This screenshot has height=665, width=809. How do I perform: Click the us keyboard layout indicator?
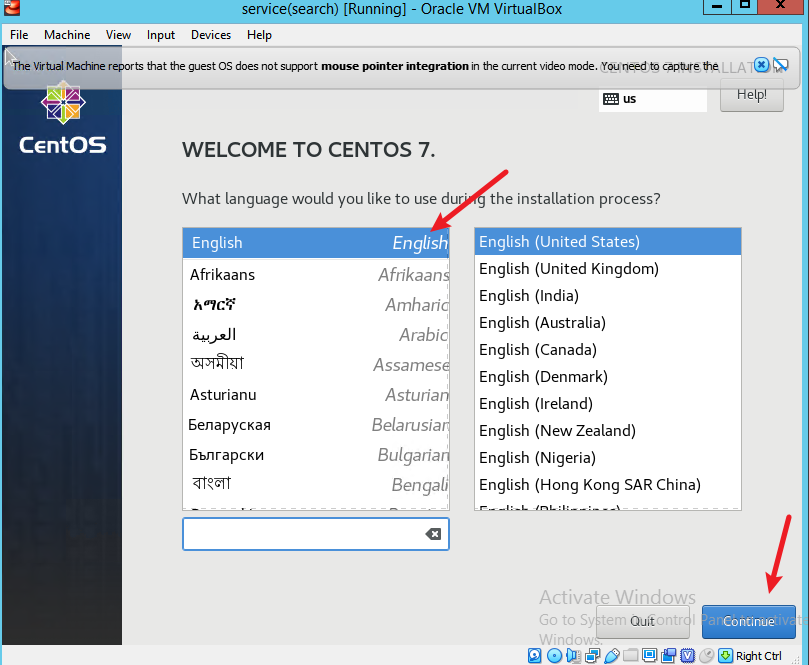coord(653,99)
